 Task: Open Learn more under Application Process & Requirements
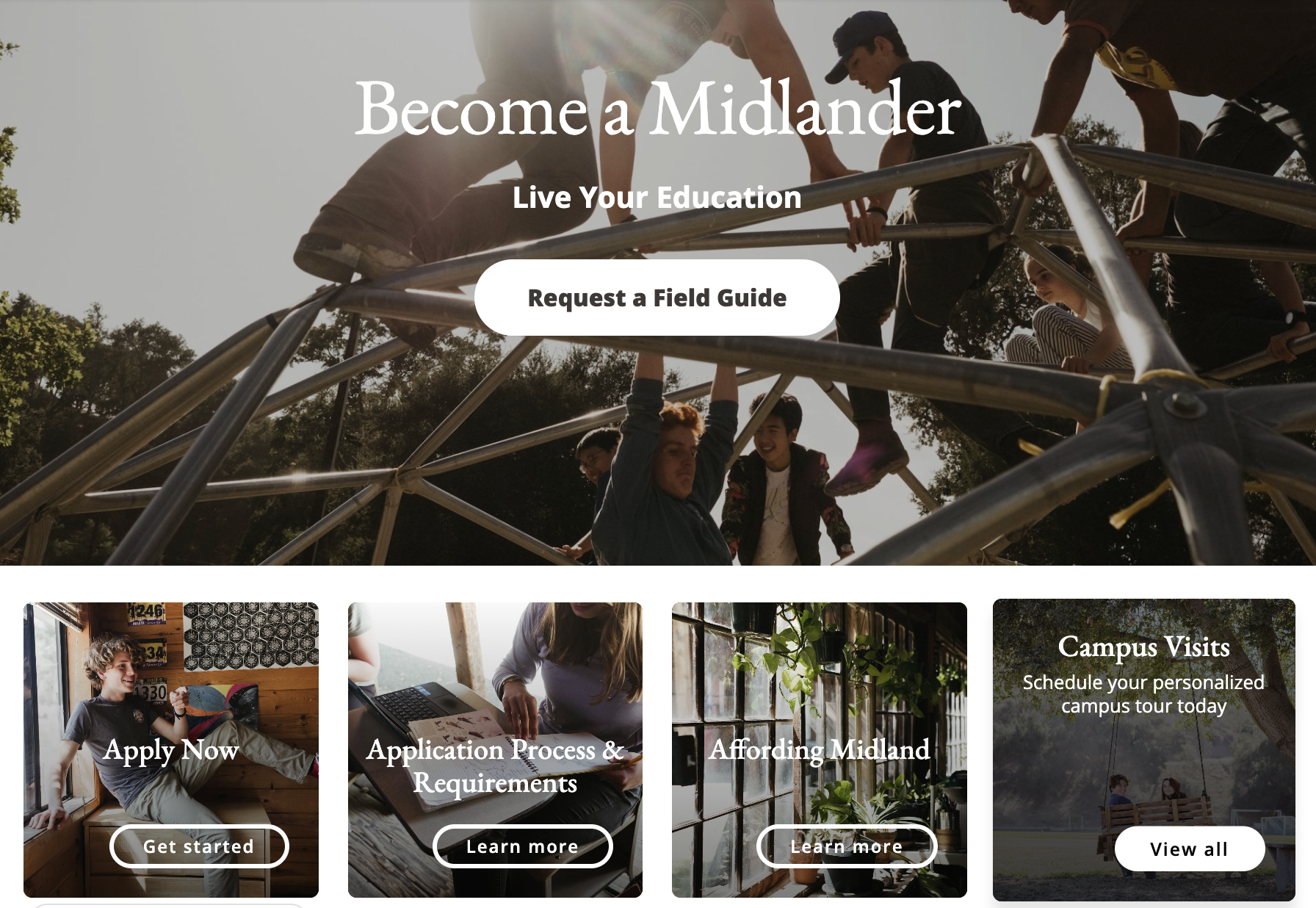[x=522, y=846]
